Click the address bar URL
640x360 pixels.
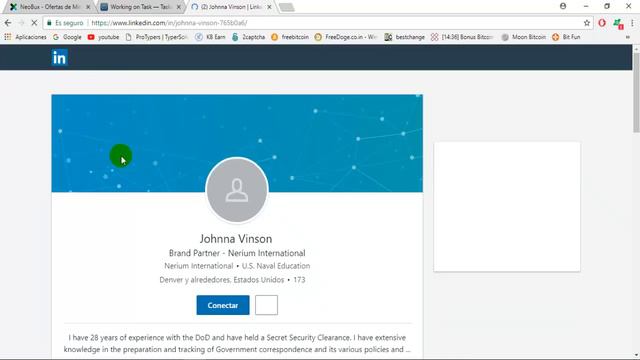[169, 23]
